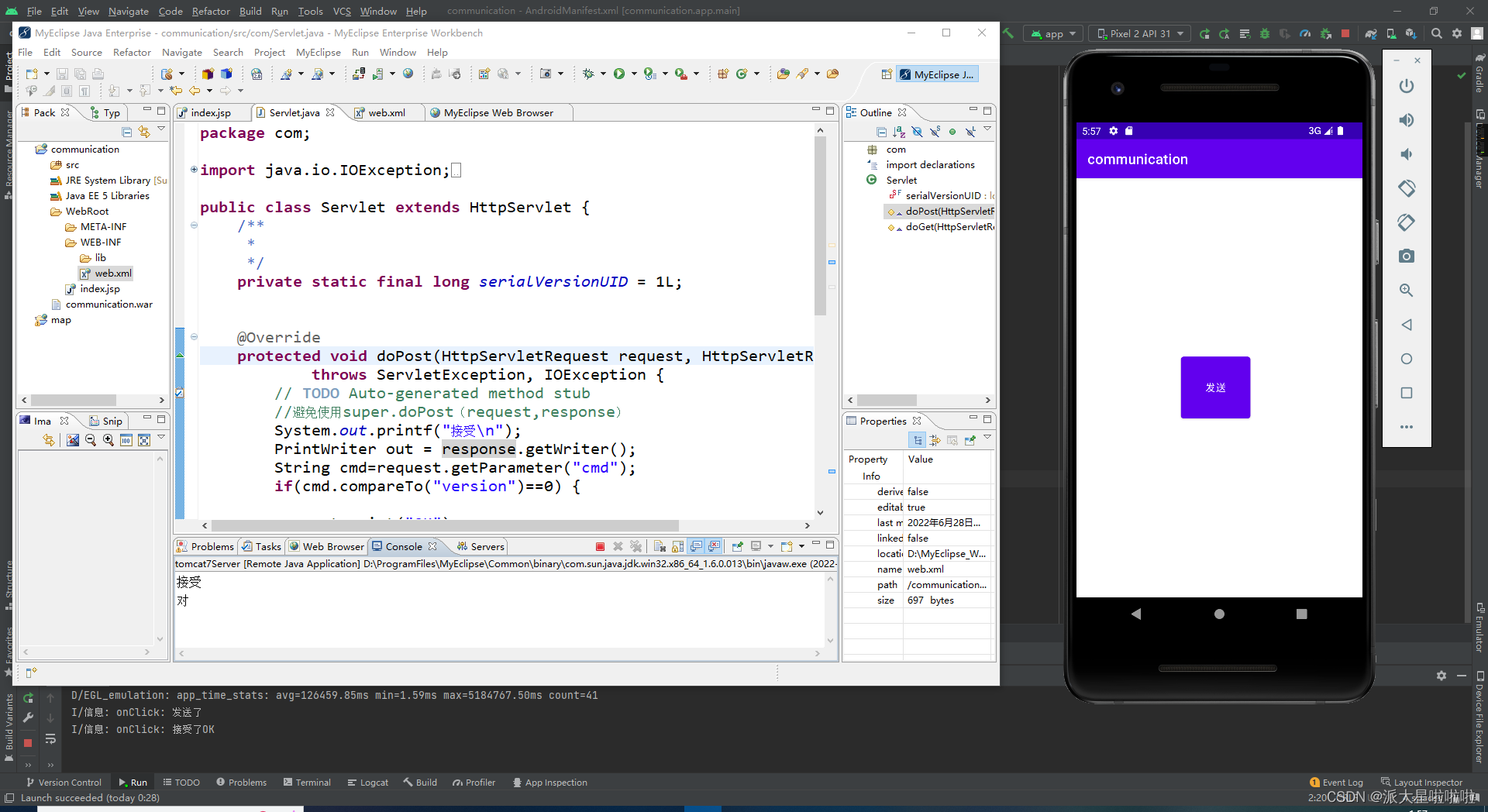Click the editor vertical scrollbar thumb
This screenshot has width=1488, height=812.
point(820,226)
